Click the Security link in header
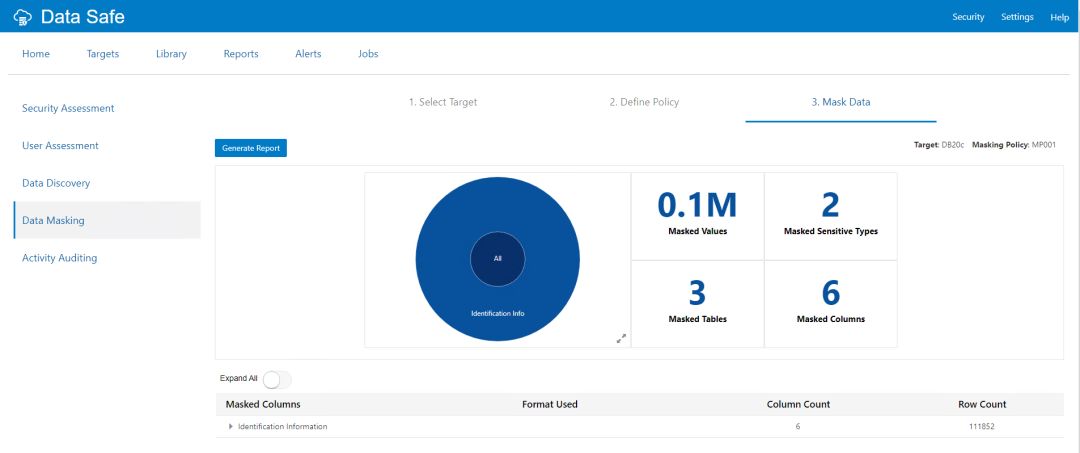1080x453 pixels. point(968,17)
